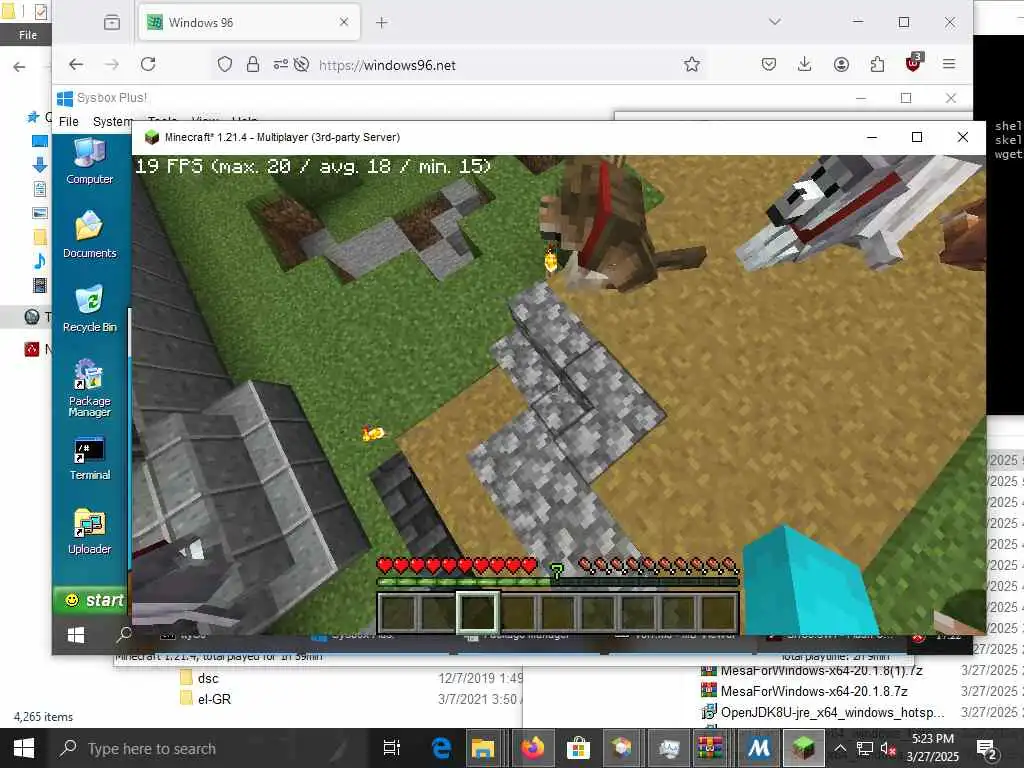
Task: Open the site permissions icon in the address bar
Action: [281, 64]
